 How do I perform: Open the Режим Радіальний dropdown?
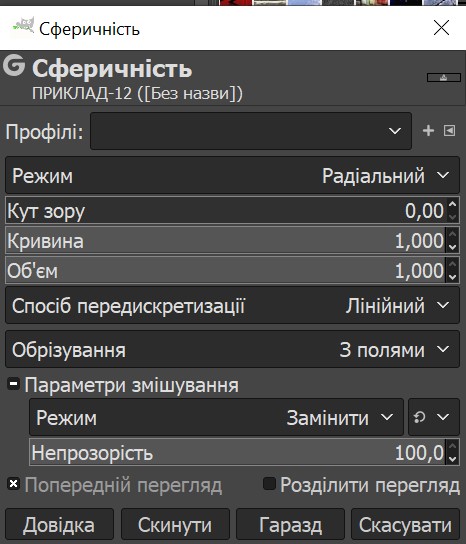point(232,175)
